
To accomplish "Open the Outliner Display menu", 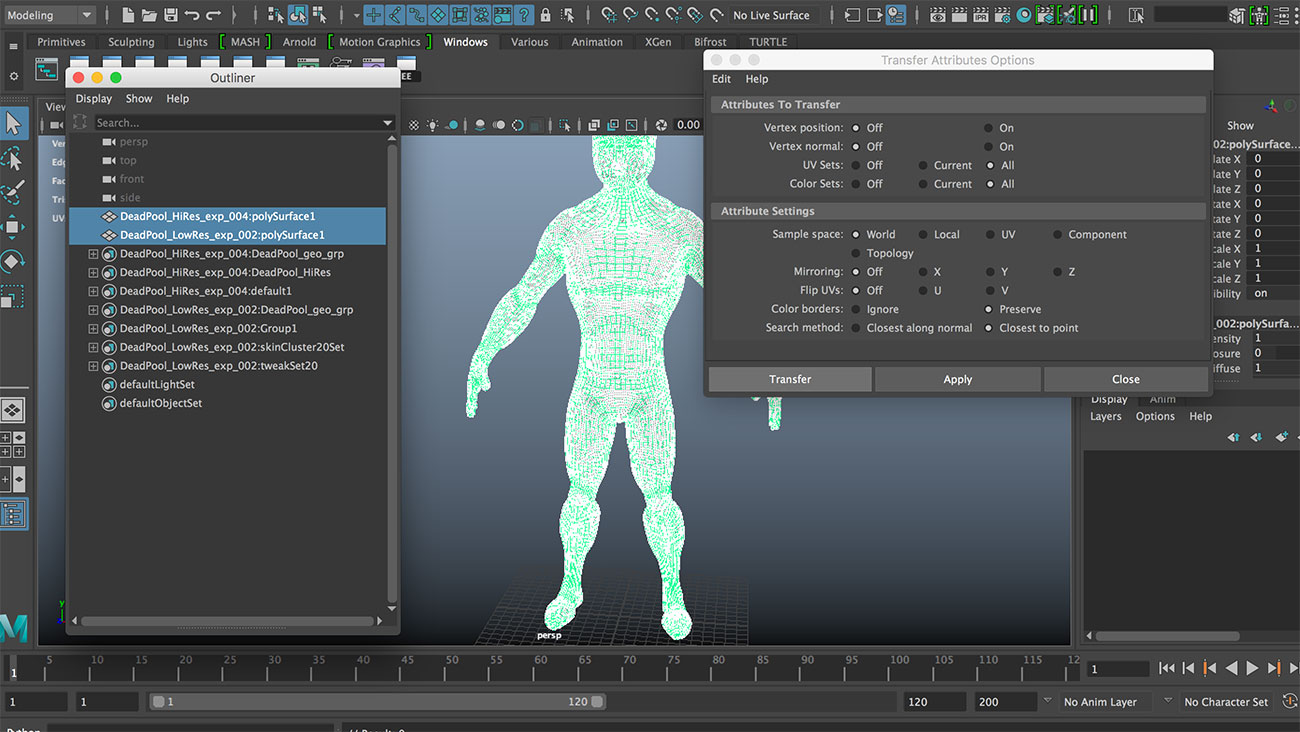I will click(93, 99).
